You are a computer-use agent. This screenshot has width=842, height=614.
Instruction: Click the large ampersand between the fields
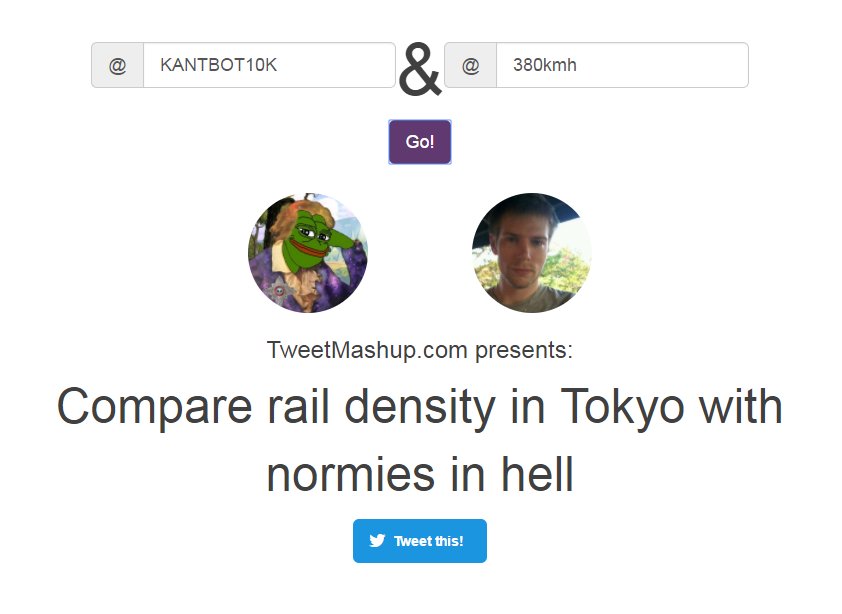pyautogui.click(x=420, y=70)
